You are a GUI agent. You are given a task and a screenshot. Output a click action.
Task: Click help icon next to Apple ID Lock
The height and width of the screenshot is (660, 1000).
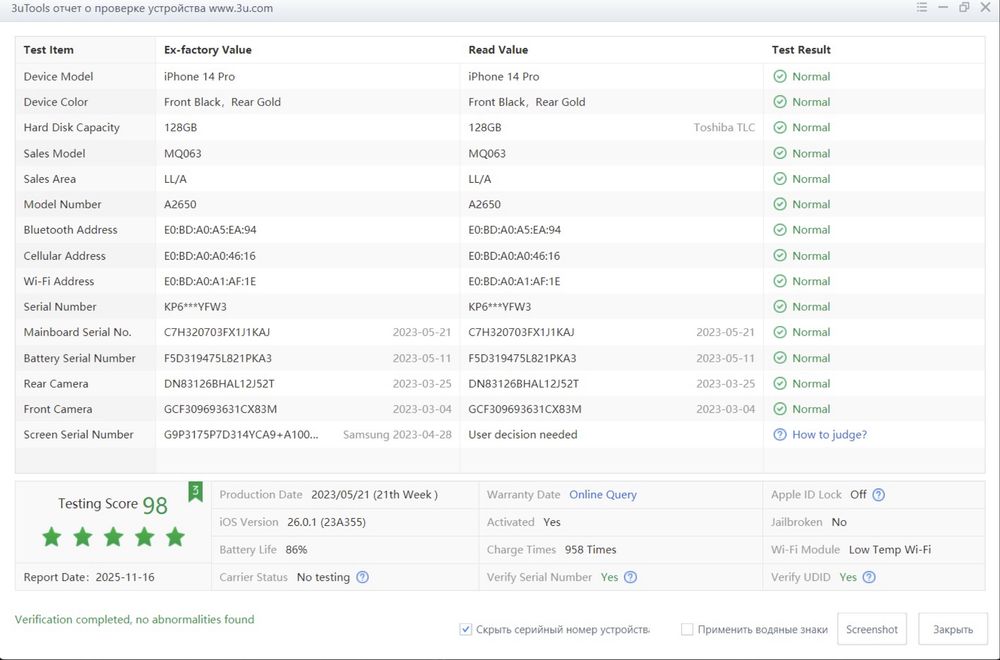pyautogui.click(x=879, y=495)
